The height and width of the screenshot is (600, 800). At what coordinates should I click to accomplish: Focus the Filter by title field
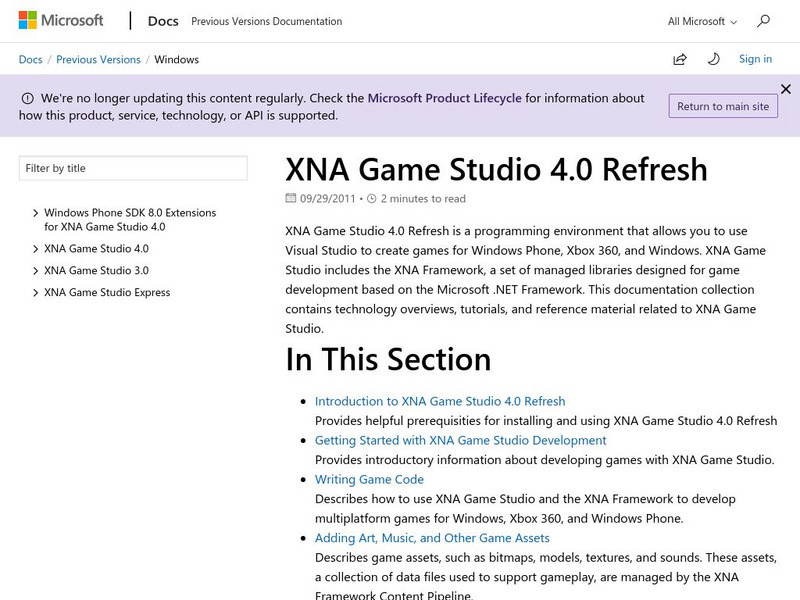tap(133, 168)
